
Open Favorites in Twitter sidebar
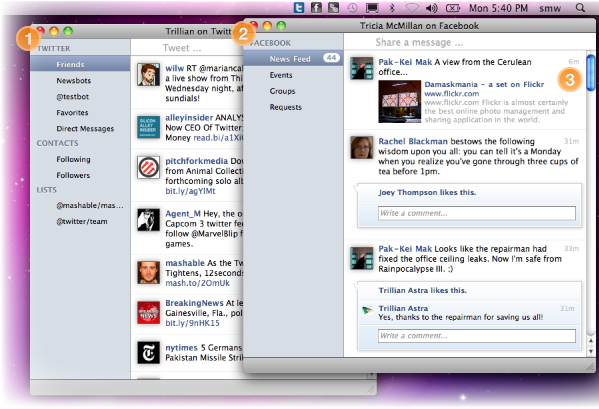(x=80, y=112)
